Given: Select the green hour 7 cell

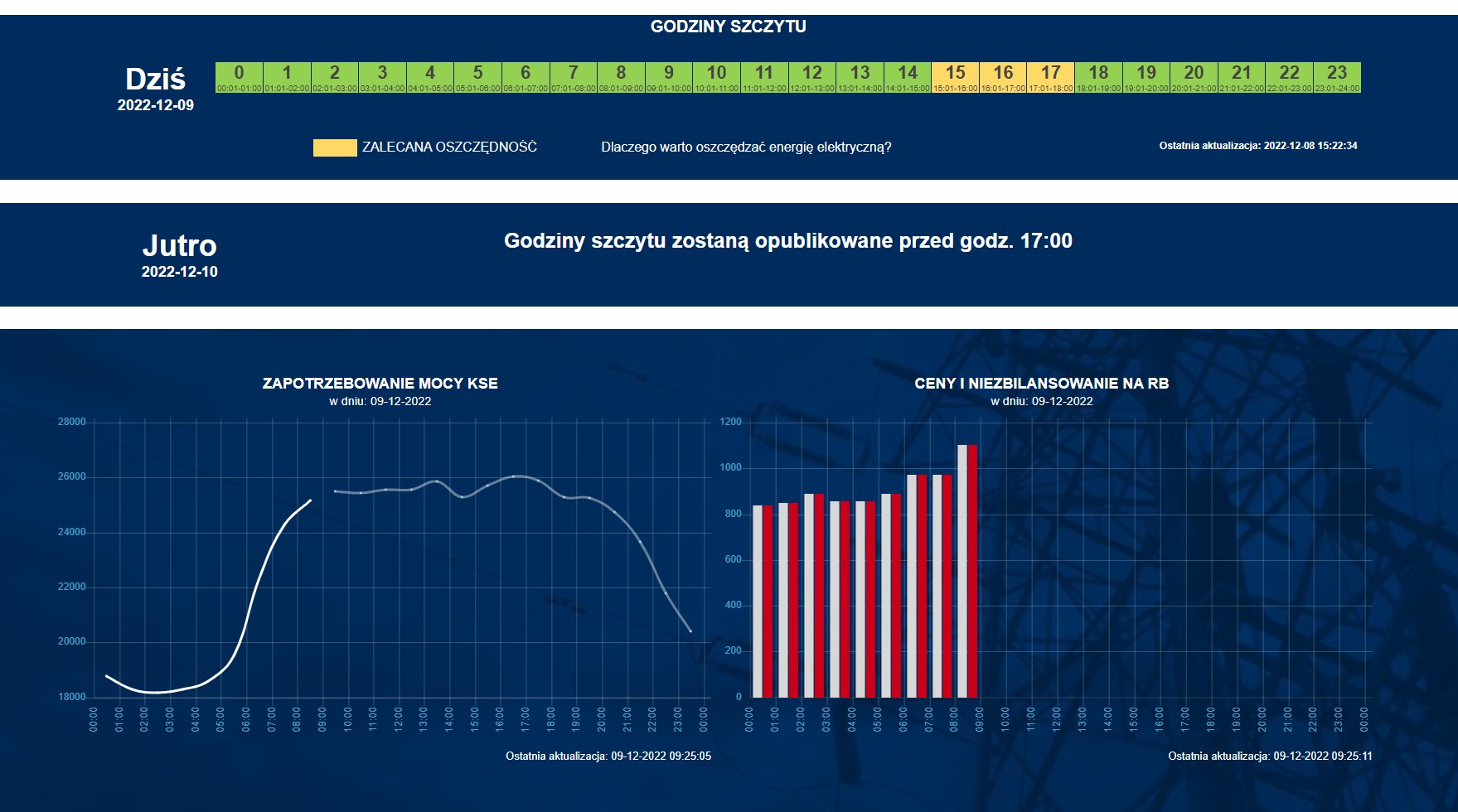Looking at the screenshot, I should (x=573, y=77).
